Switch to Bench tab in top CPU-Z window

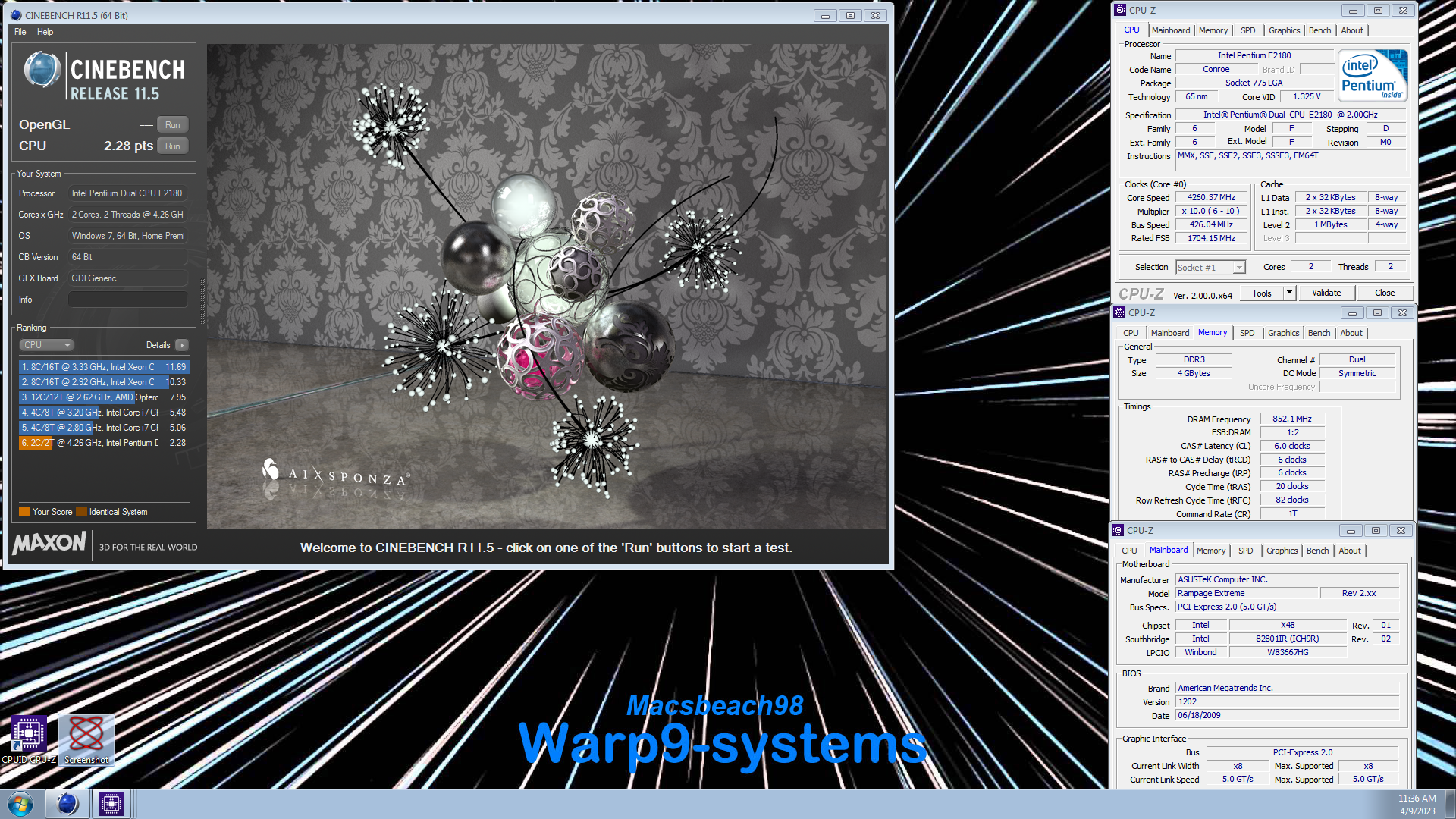coord(1320,30)
